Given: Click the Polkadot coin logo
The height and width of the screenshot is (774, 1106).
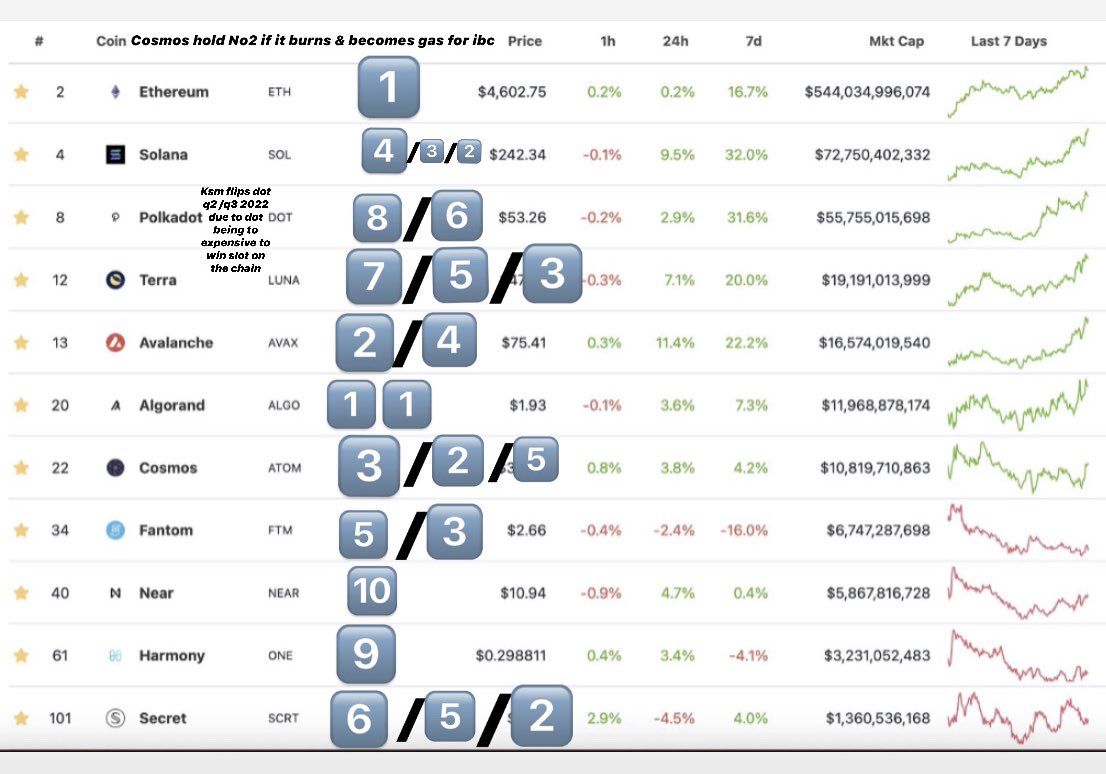Looking at the screenshot, I should pyautogui.click(x=116, y=217).
